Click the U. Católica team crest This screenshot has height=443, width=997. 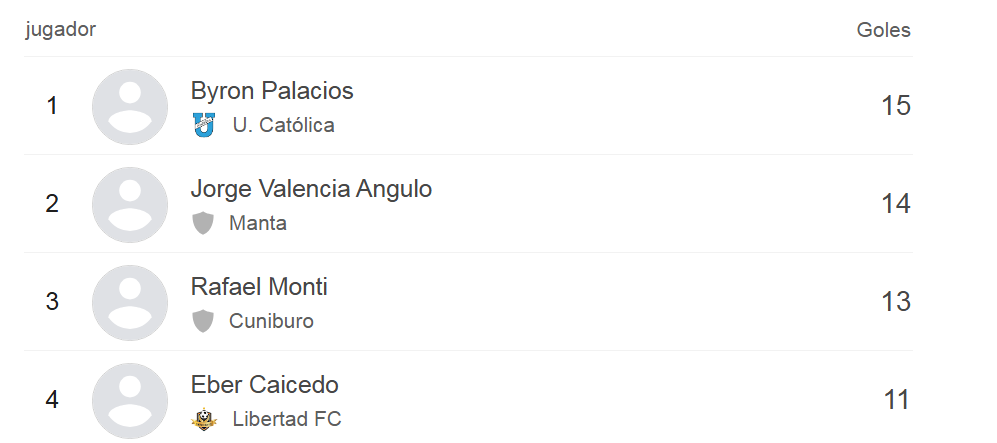pyautogui.click(x=204, y=125)
